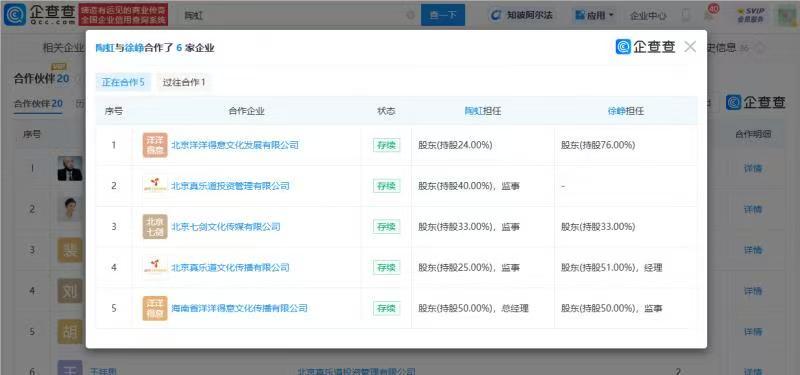Open 详情 for background row 1

pos(753,168)
